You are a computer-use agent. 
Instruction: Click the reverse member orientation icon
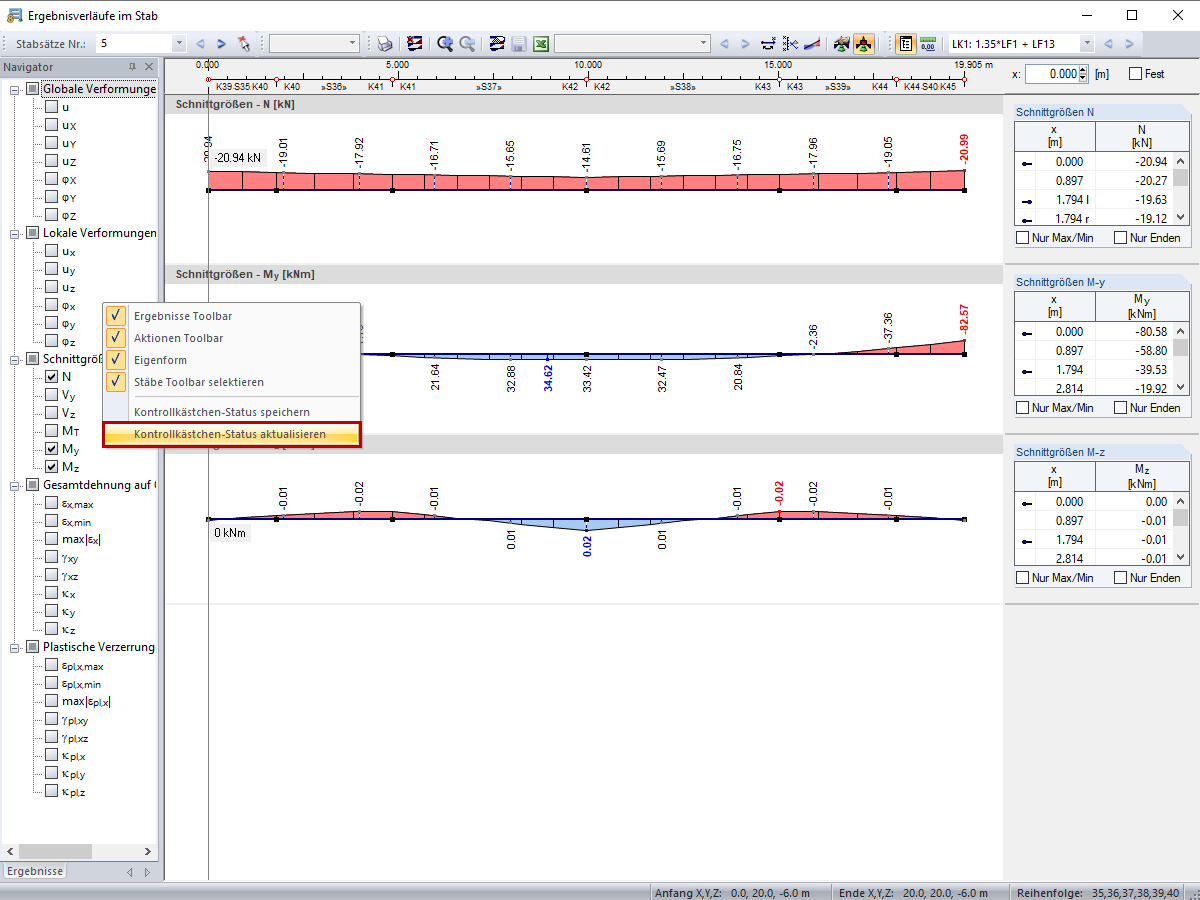(x=769, y=44)
